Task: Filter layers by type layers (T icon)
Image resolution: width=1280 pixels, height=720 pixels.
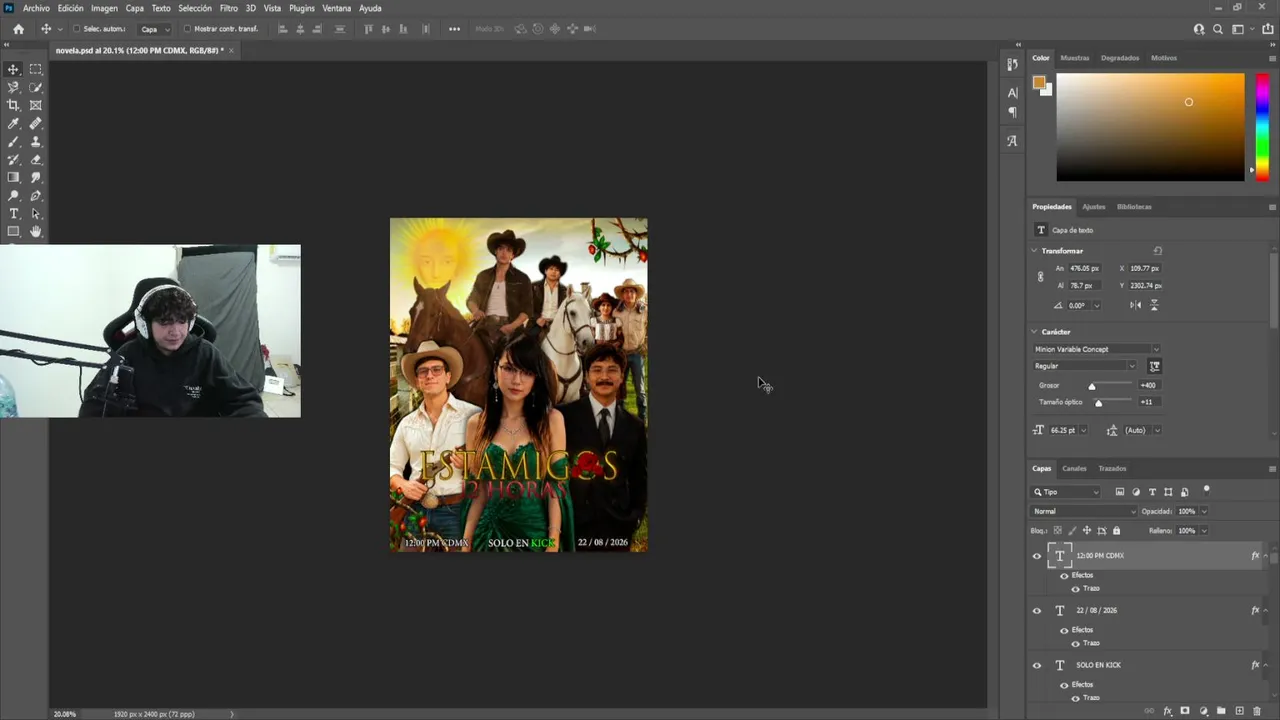Action: (1152, 492)
